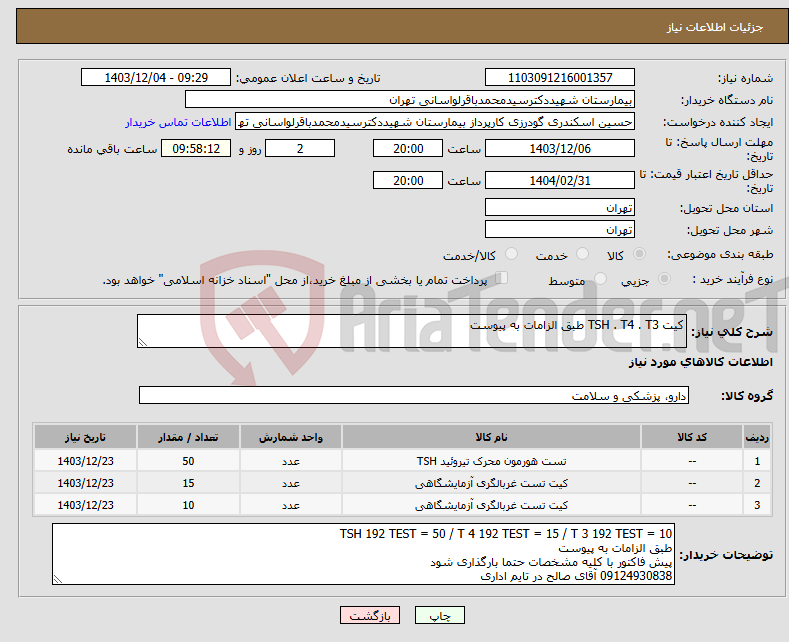
Task: Click need date 1403/12/23 in row 2
Action: (x=86, y=483)
